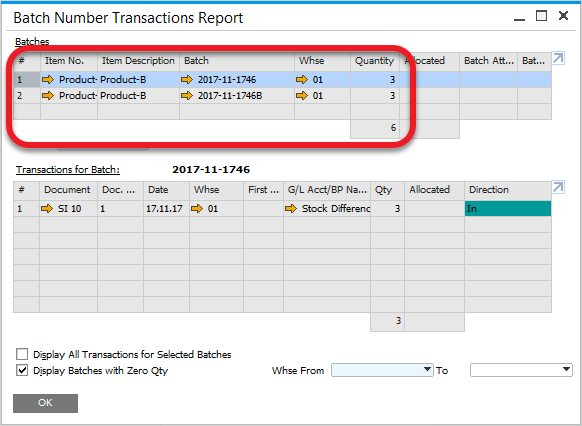Click the Quantity column header
The image size is (582, 426).
click(x=375, y=61)
